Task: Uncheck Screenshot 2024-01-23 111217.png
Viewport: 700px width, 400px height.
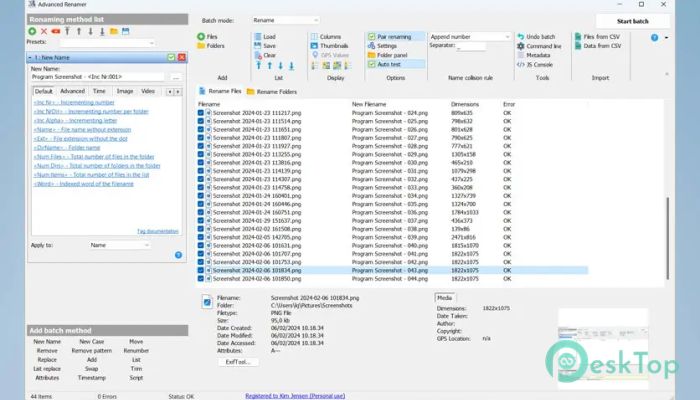Action: point(200,113)
